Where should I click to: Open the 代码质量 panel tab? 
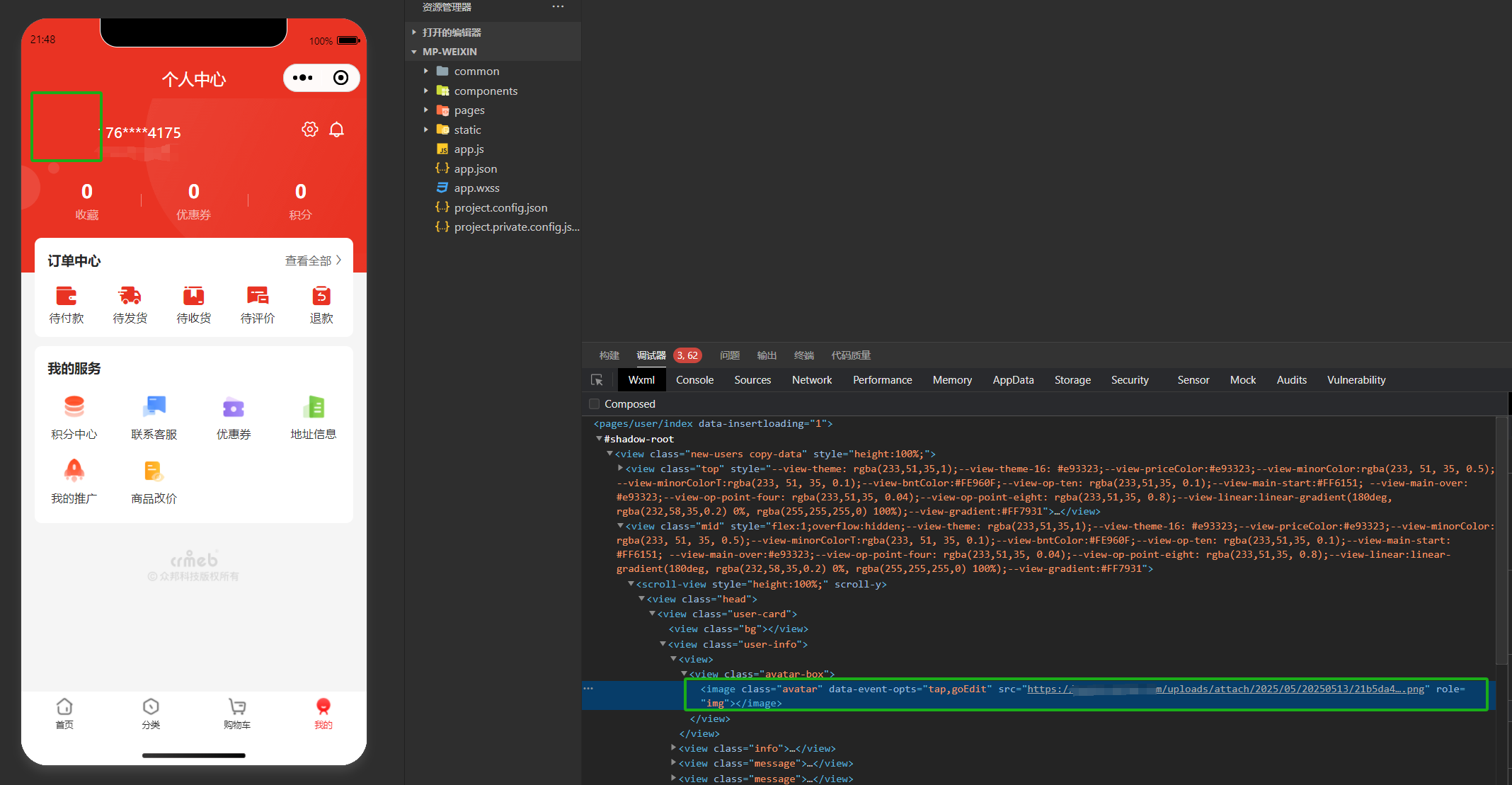(x=851, y=355)
